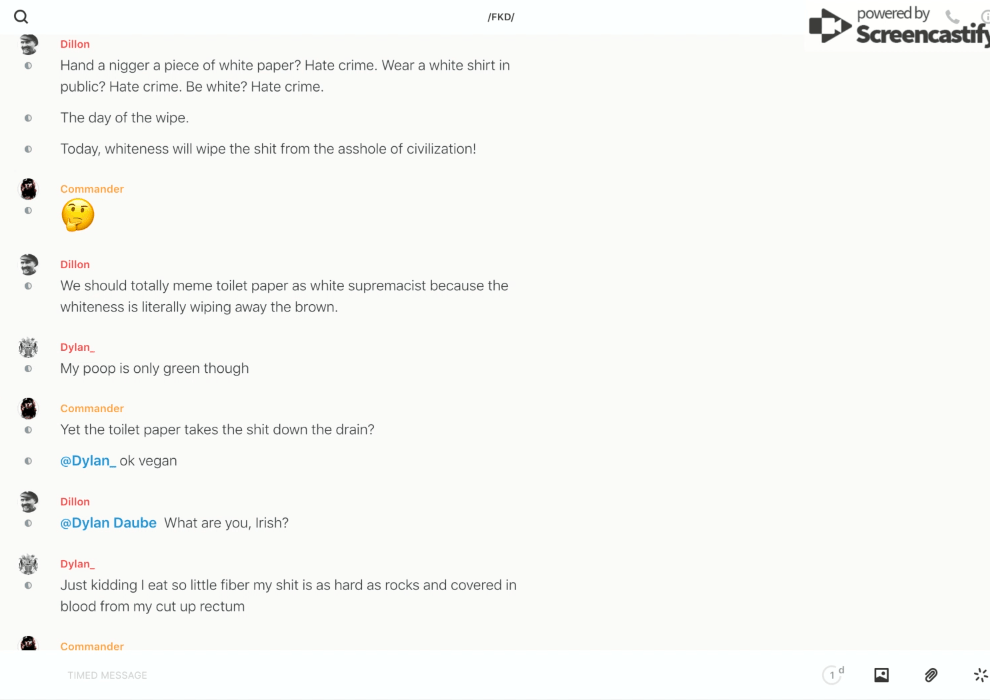The width and height of the screenshot is (990, 700).
Task: Click the @Dylan_ mention link
Action: coord(88,461)
